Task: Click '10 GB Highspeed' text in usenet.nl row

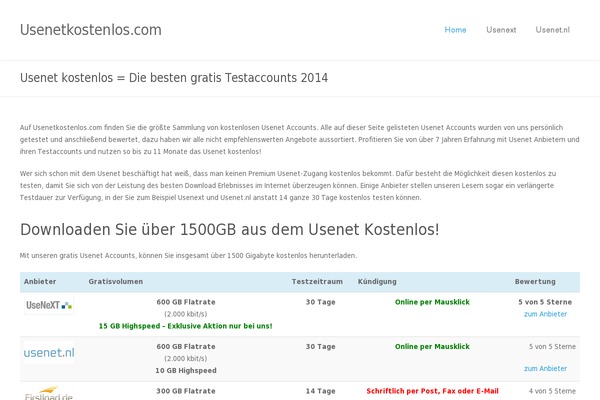Action: point(186,370)
